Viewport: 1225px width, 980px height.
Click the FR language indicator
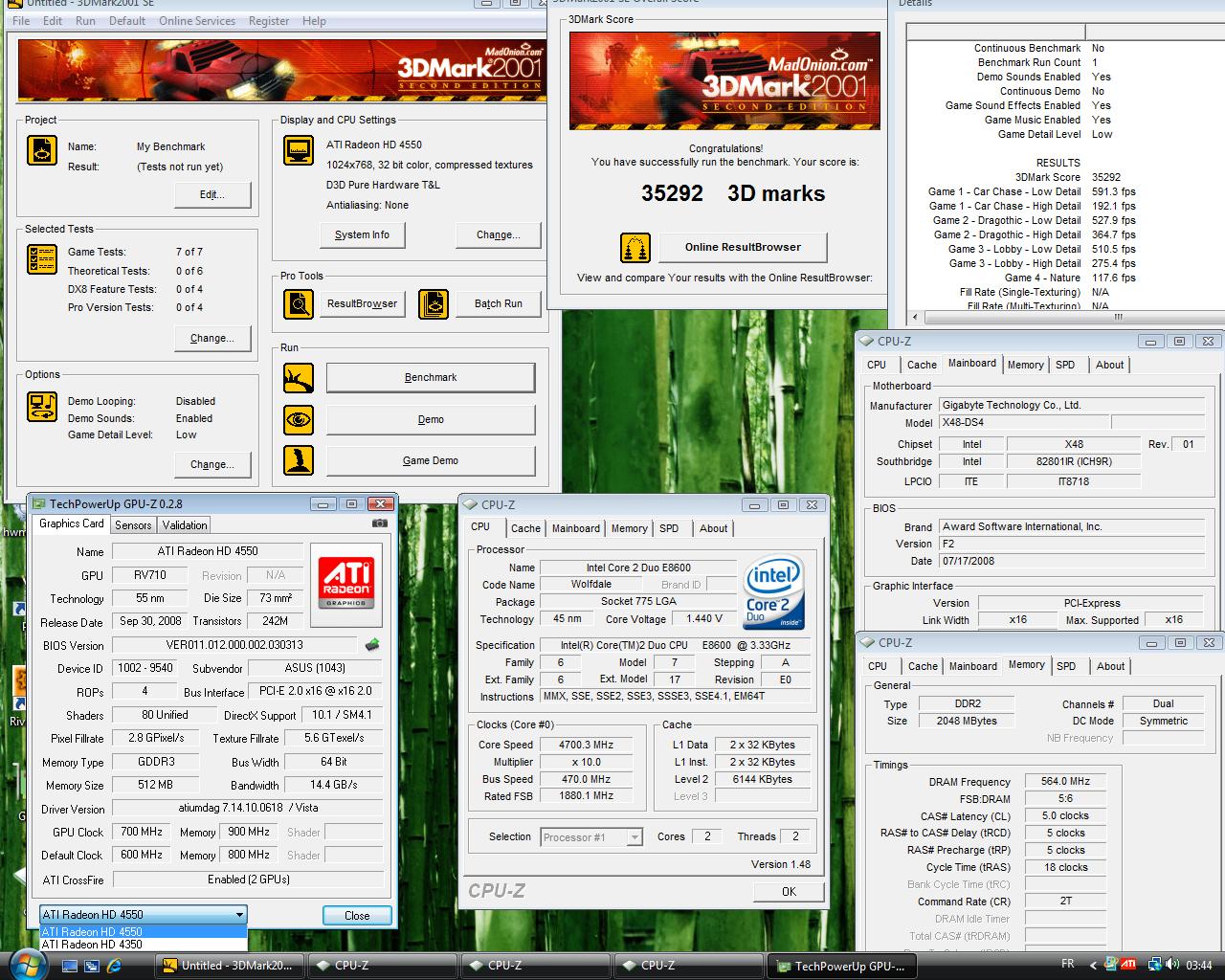(x=1068, y=964)
